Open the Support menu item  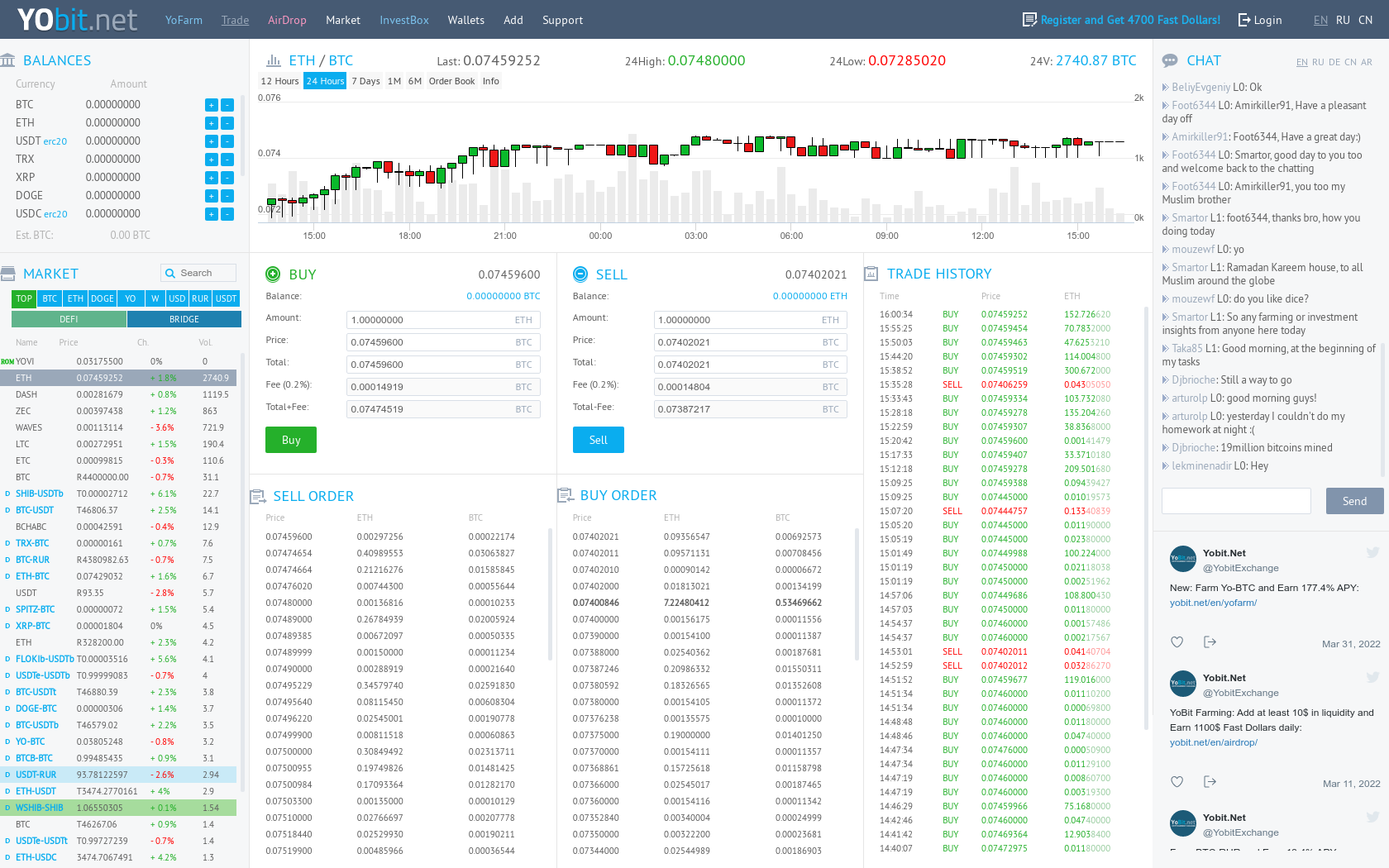click(562, 20)
